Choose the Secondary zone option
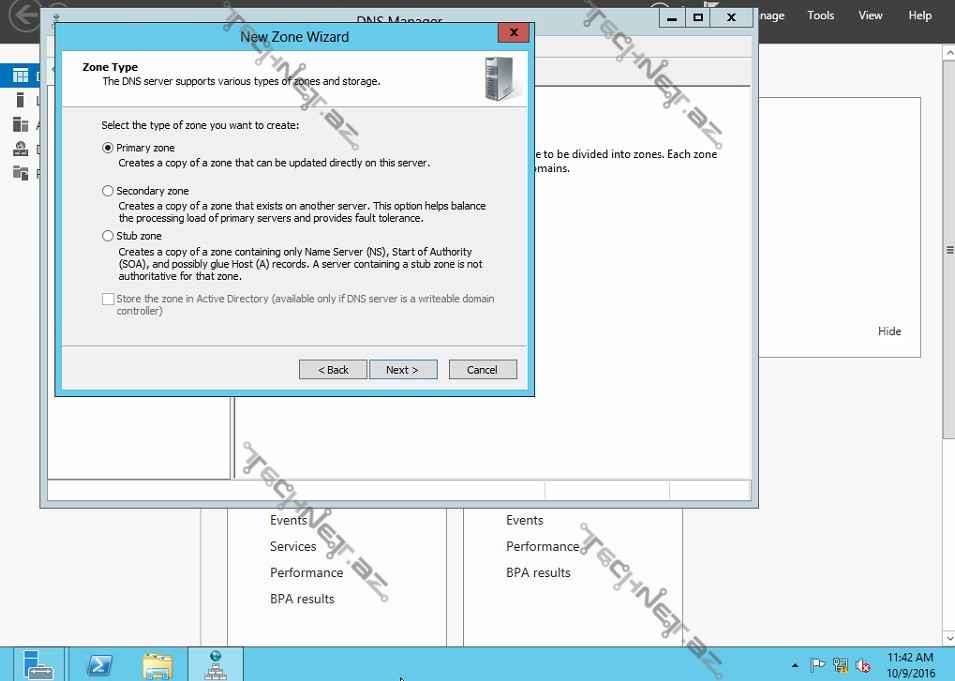Screen dimensions: 955x681 (108, 191)
